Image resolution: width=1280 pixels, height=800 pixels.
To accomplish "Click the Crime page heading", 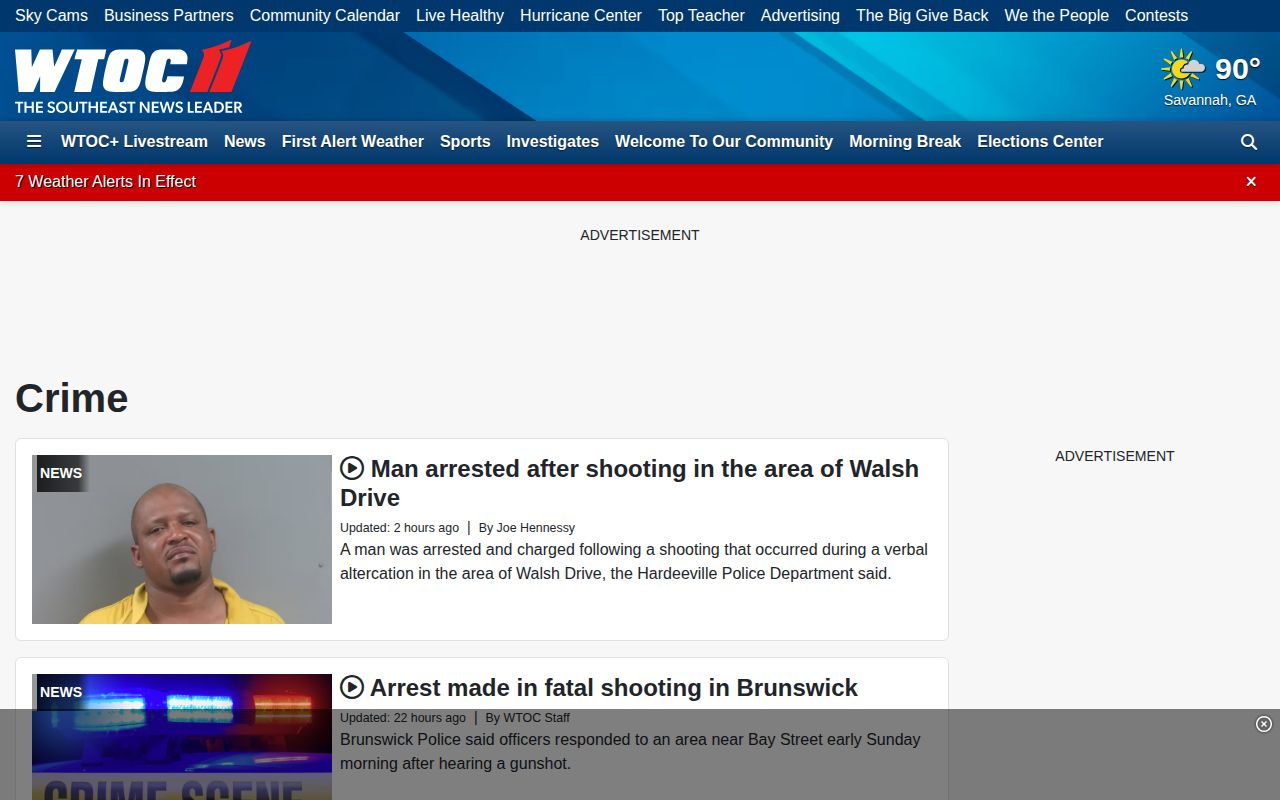I will tap(72, 398).
